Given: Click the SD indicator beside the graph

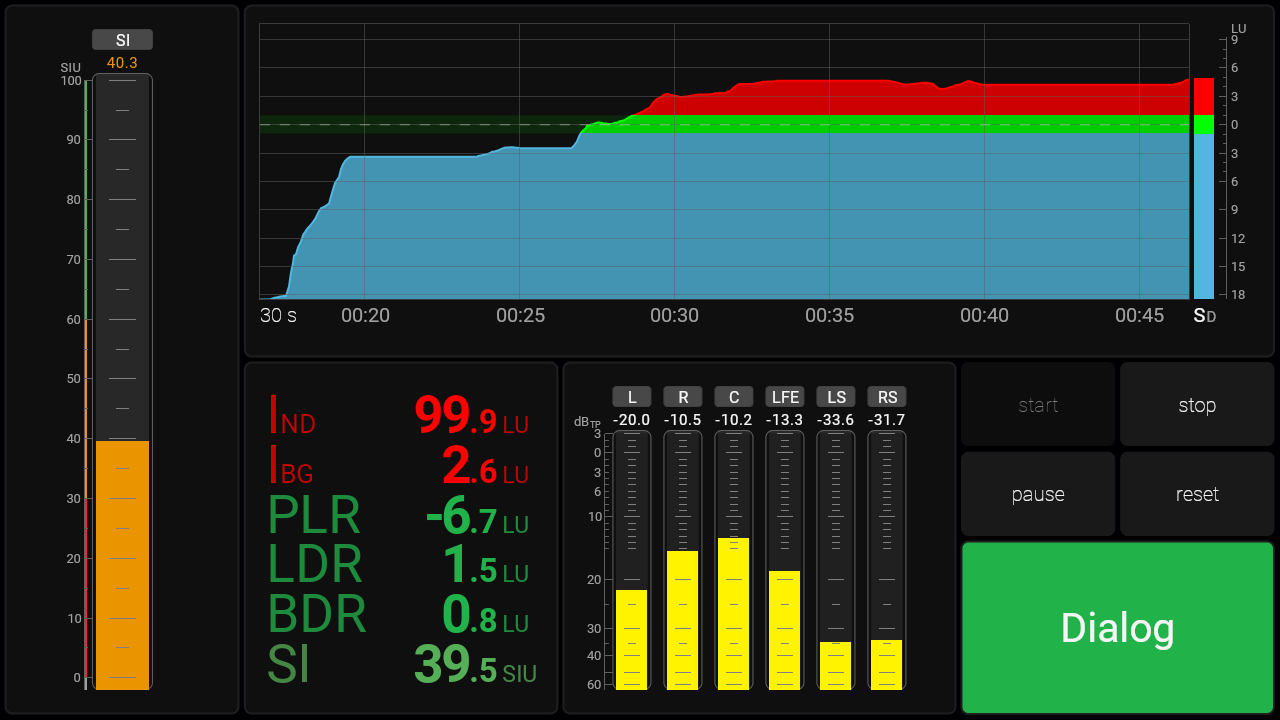Looking at the screenshot, I should coord(1204,316).
